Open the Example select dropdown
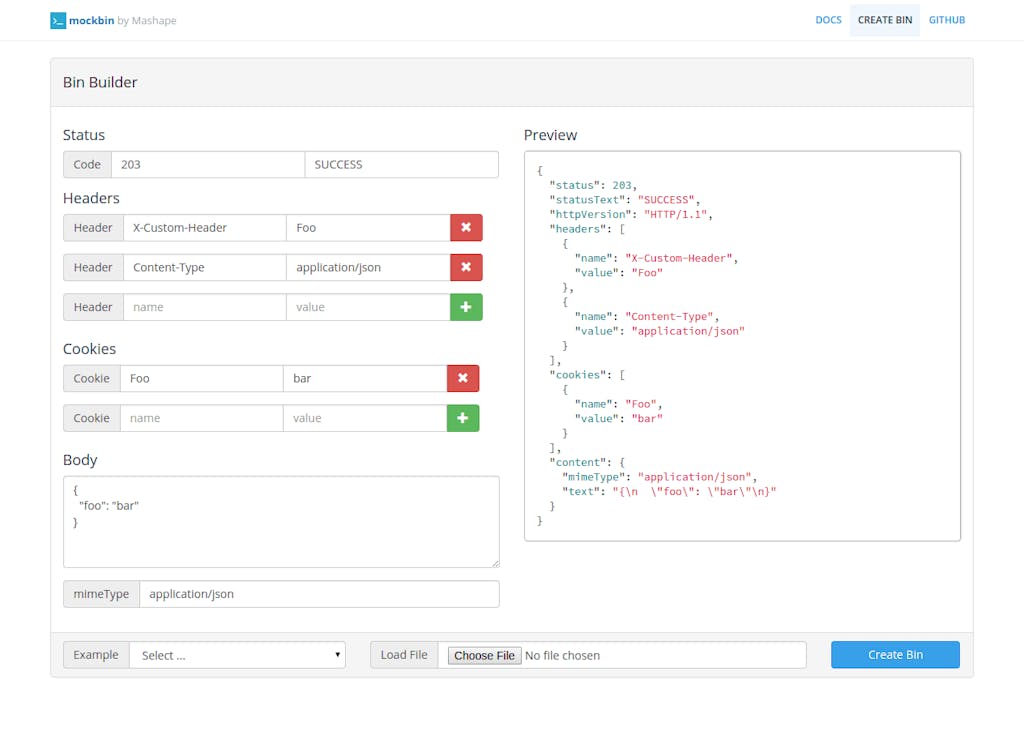This screenshot has width=1024, height=748. [x=237, y=655]
